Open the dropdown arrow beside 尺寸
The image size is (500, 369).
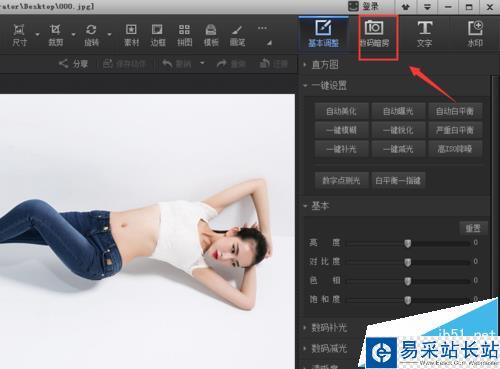coord(37,34)
